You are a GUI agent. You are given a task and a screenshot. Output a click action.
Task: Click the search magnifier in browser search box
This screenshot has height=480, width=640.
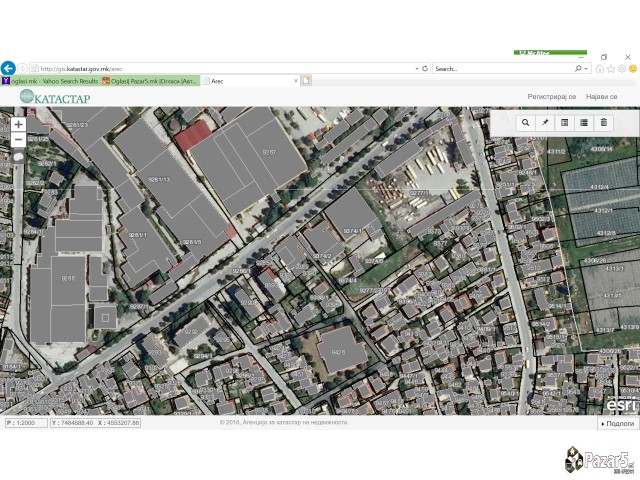tap(578, 68)
